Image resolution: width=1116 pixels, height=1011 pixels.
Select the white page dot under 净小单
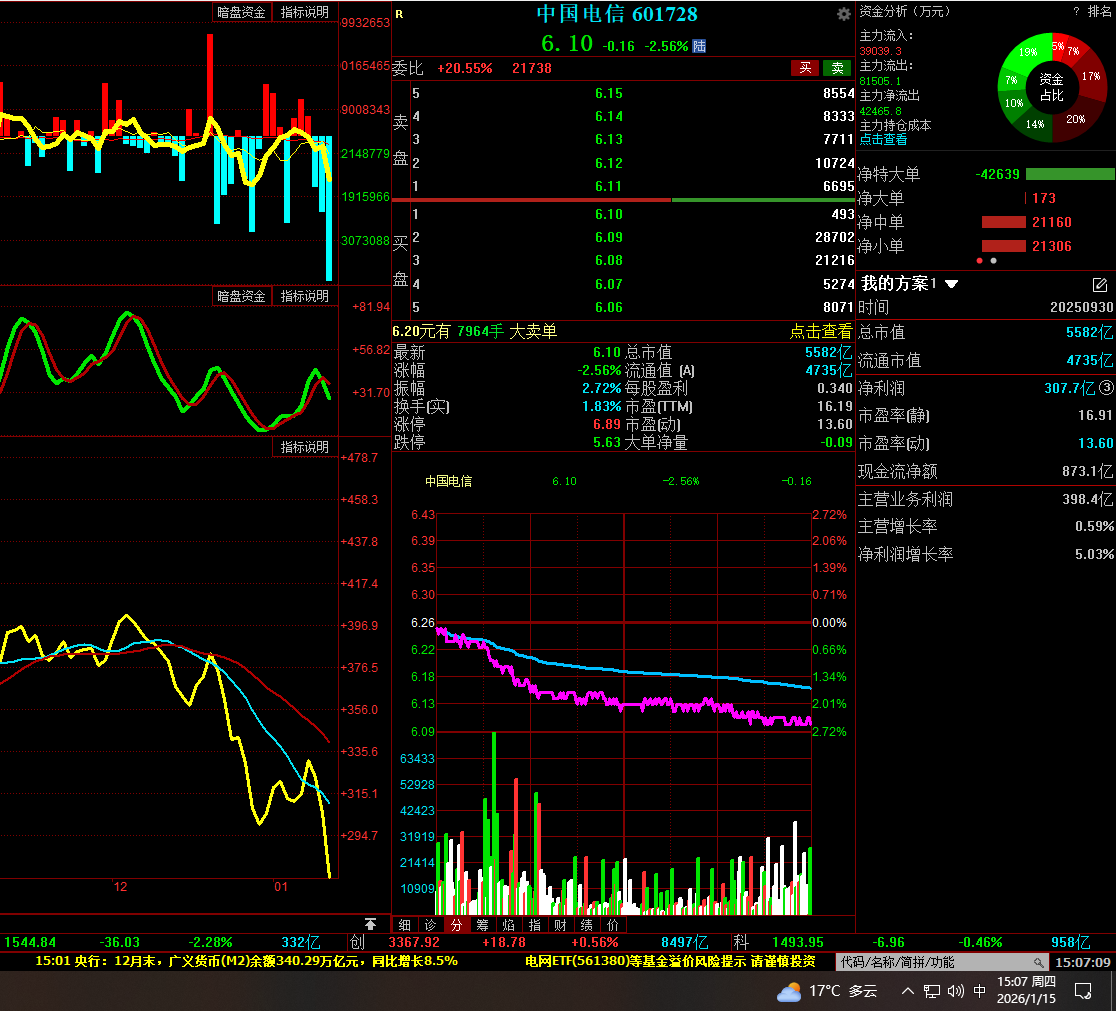(994, 261)
